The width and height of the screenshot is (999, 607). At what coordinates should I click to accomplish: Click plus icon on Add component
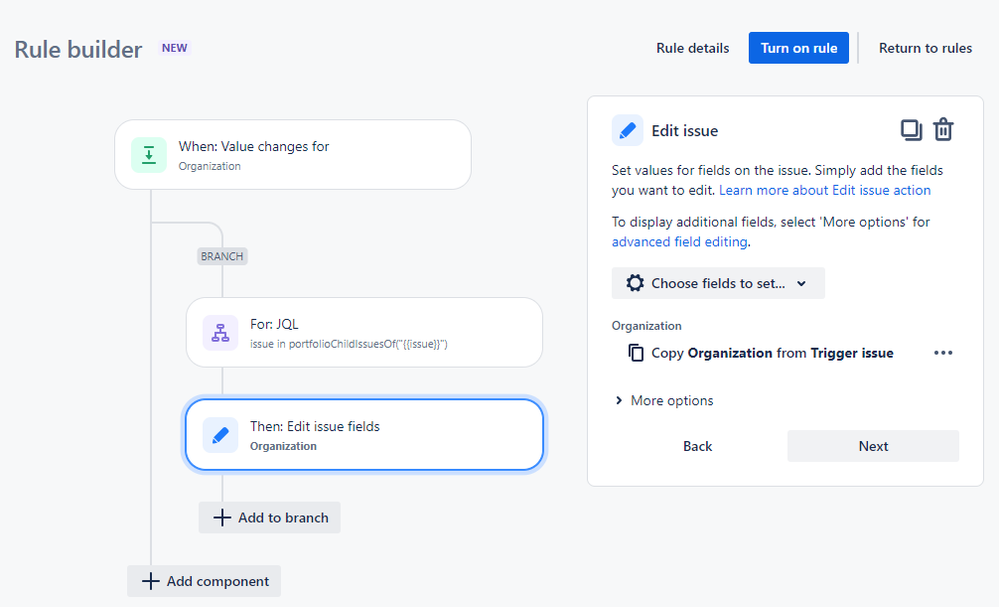pyautogui.click(x=150, y=581)
